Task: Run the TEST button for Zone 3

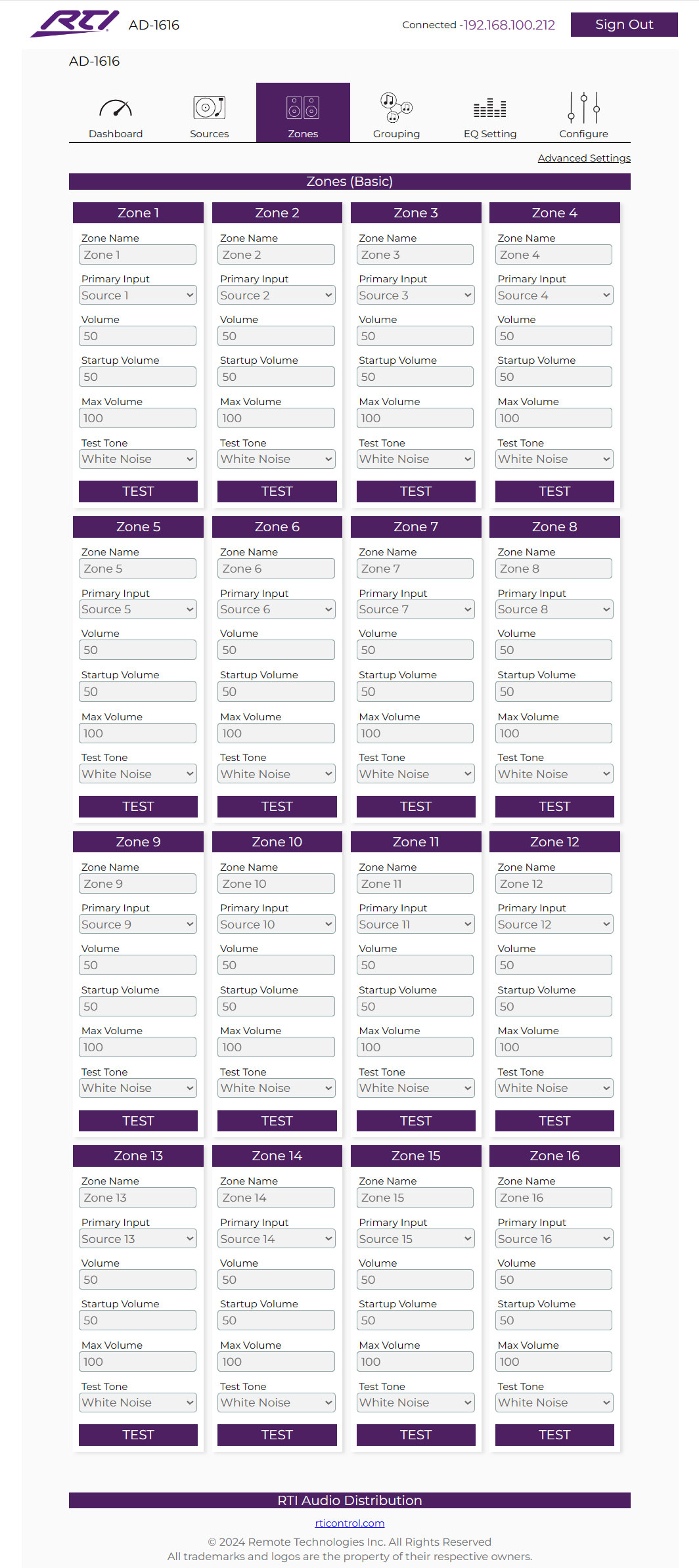Action: coord(416,491)
